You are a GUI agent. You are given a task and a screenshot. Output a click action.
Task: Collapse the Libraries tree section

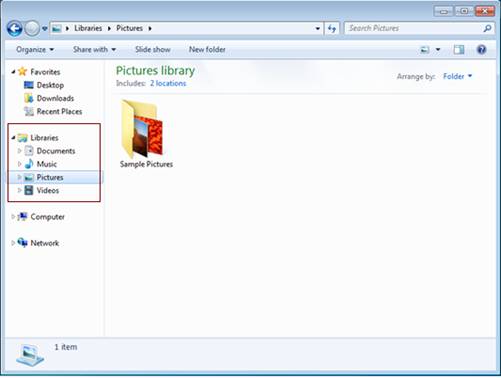coord(13,138)
